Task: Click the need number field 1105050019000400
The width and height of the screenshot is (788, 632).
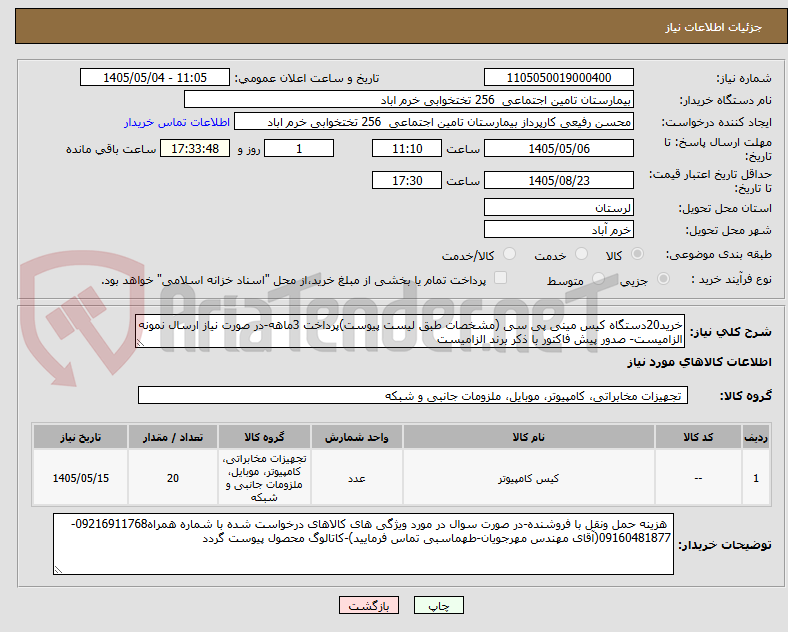Action: point(558,77)
